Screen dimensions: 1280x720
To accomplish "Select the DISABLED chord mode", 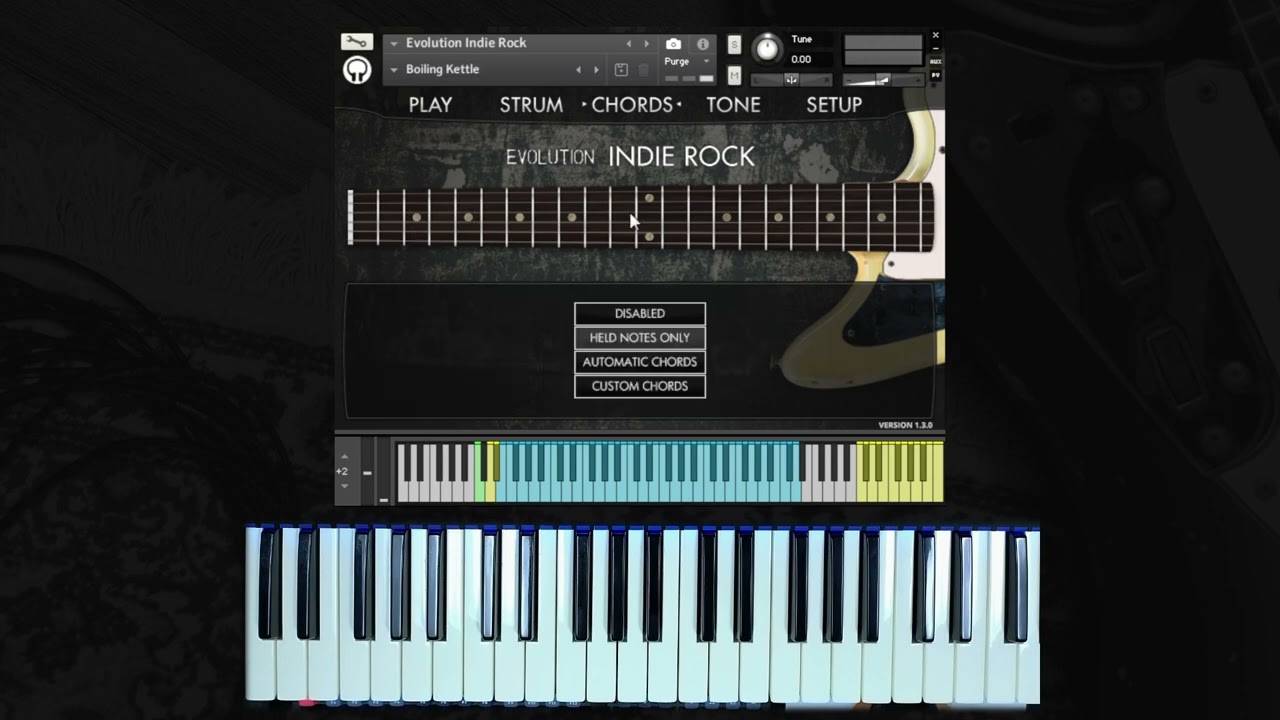I will [x=640, y=314].
